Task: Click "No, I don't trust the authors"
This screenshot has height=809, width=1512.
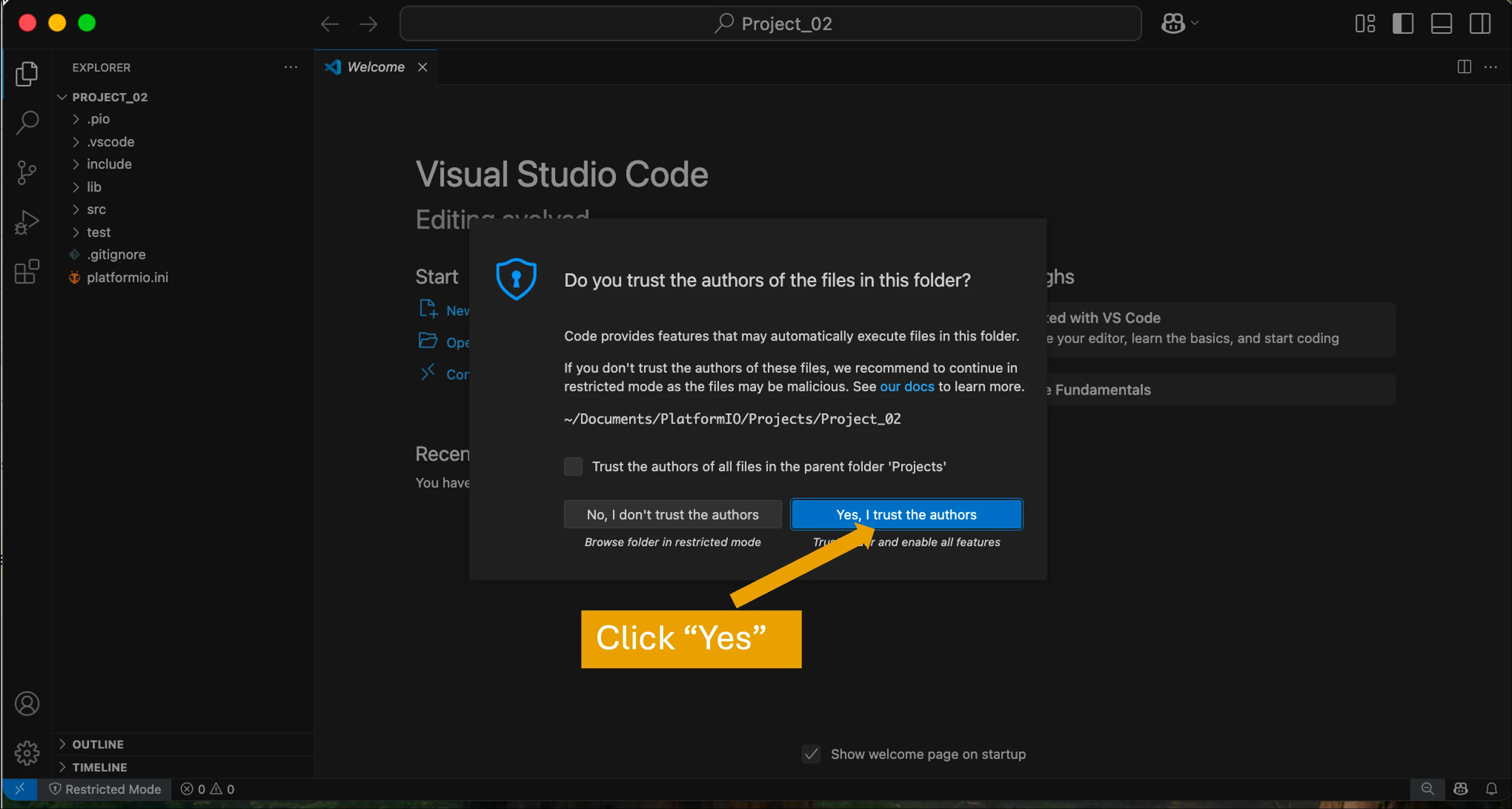Action: point(673,515)
